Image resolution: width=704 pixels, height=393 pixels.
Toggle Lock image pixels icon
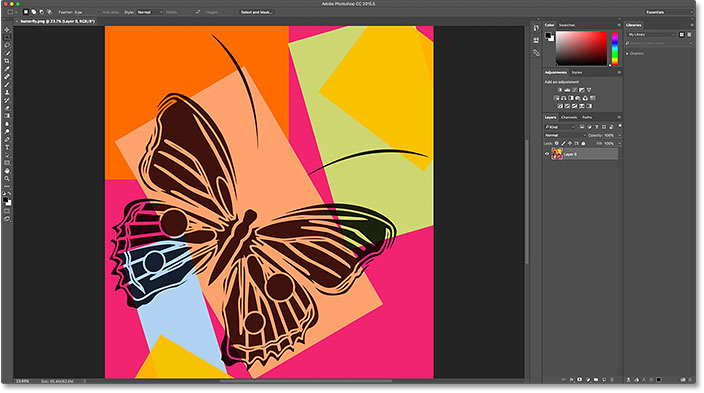click(563, 143)
